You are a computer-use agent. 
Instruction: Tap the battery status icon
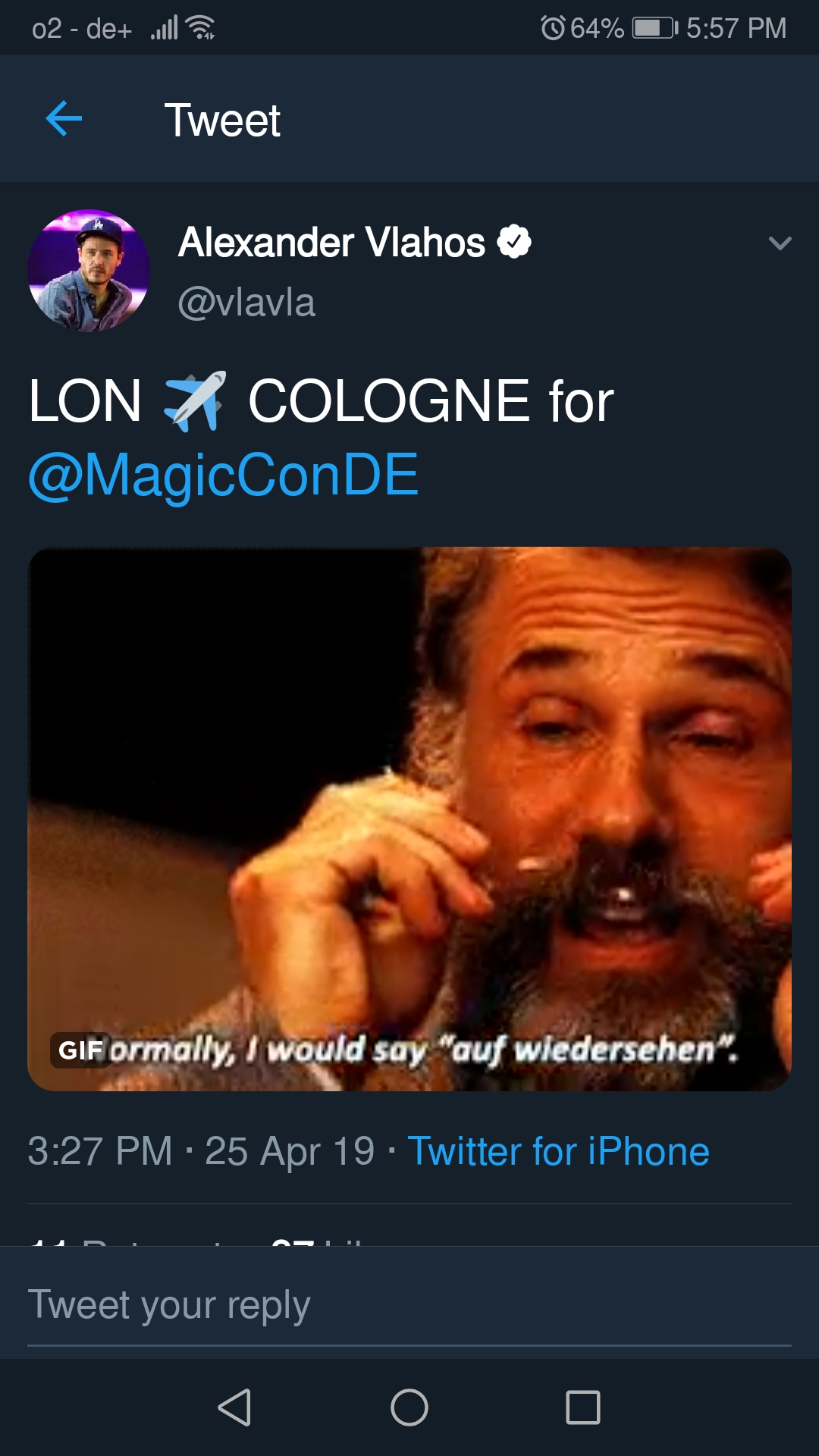pyautogui.click(x=655, y=29)
